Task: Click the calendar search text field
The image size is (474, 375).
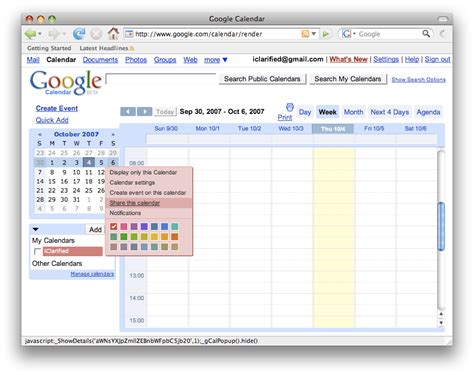Action: [161, 79]
